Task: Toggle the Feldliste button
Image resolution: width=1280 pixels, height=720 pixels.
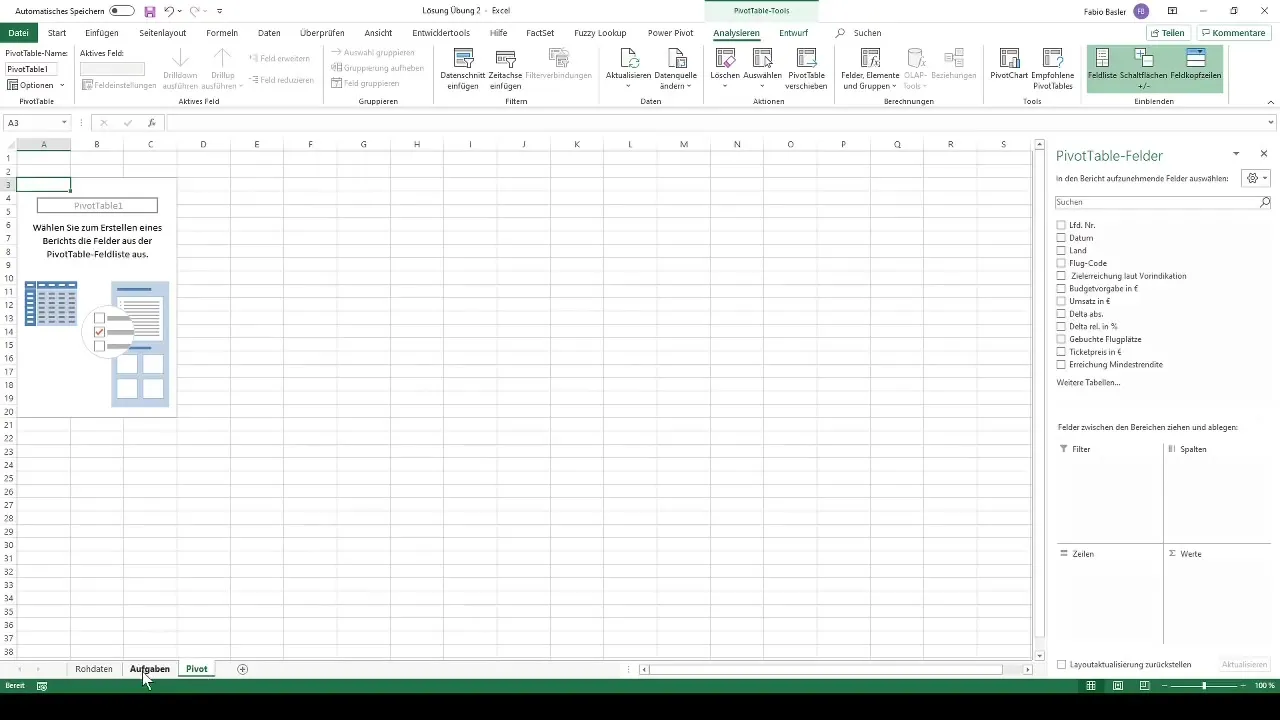Action: [1103, 68]
